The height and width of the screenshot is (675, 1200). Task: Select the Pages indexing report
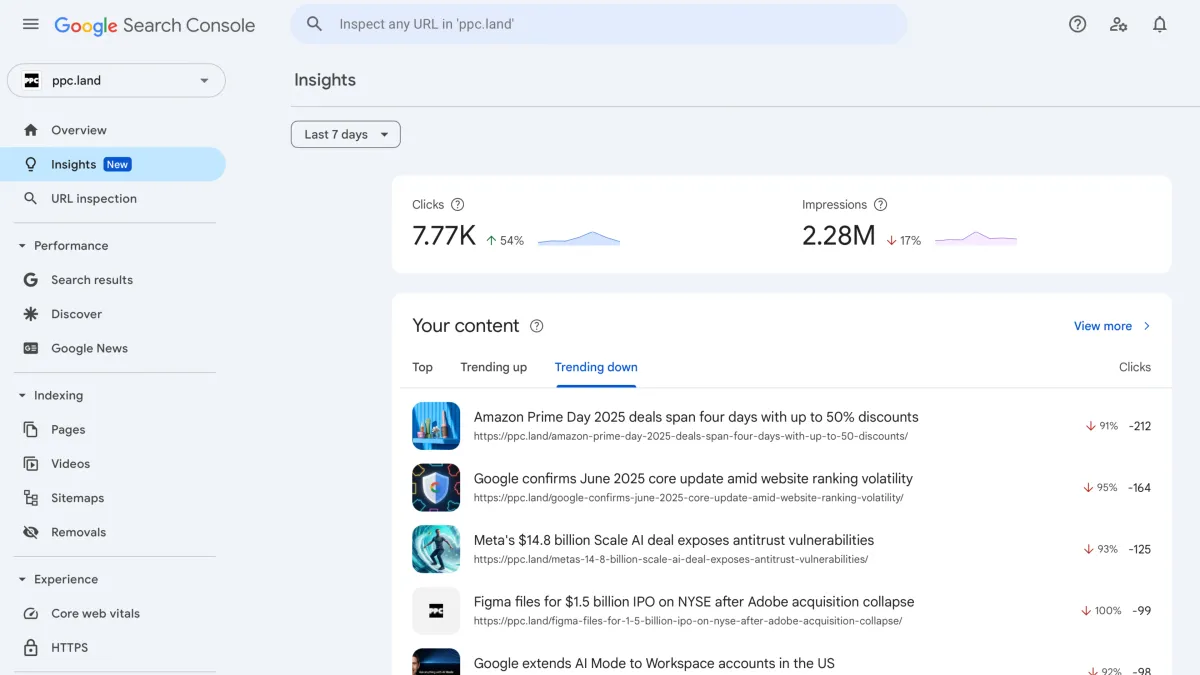click(67, 429)
